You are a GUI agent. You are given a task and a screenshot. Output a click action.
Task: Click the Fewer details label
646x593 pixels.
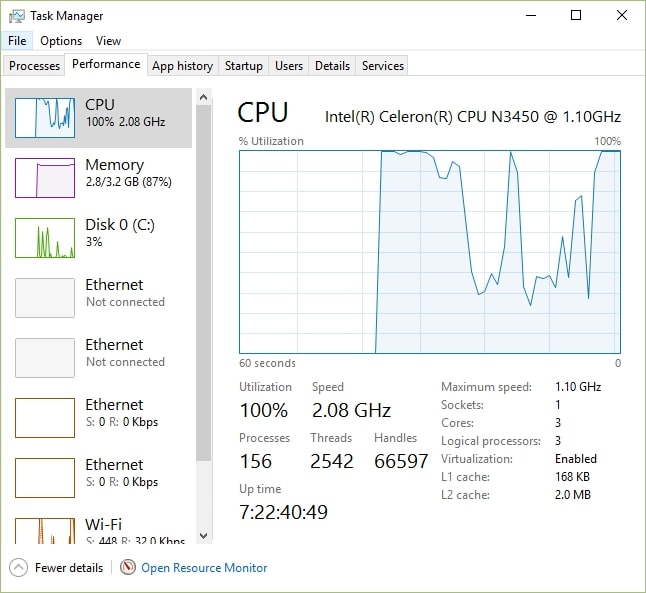69,568
